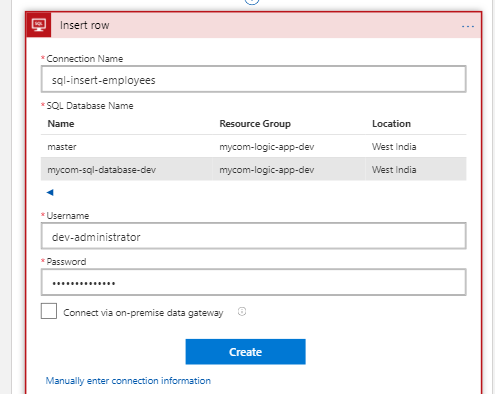This screenshot has width=495, height=394.
Task: Click the Resource Group column header
Action: (255, 124)
